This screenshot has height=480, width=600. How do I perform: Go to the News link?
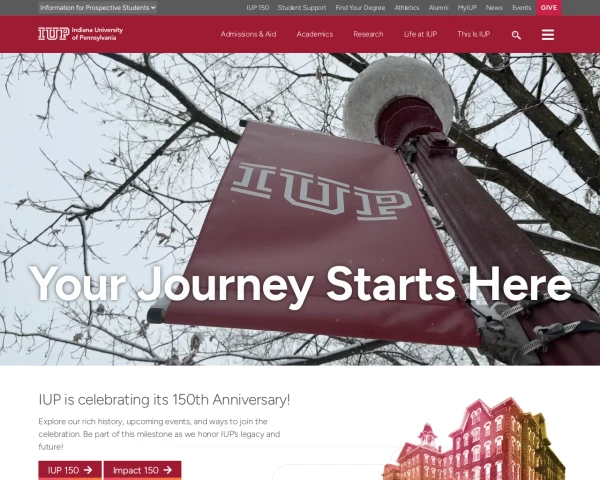tap(494, 8)
